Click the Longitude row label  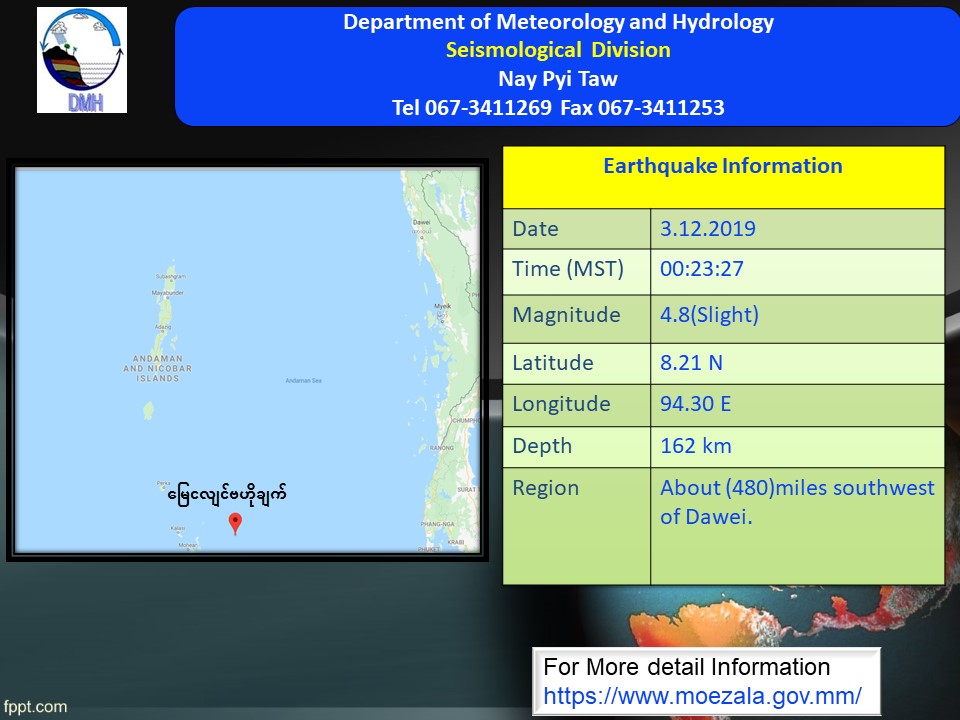(561, 404)
